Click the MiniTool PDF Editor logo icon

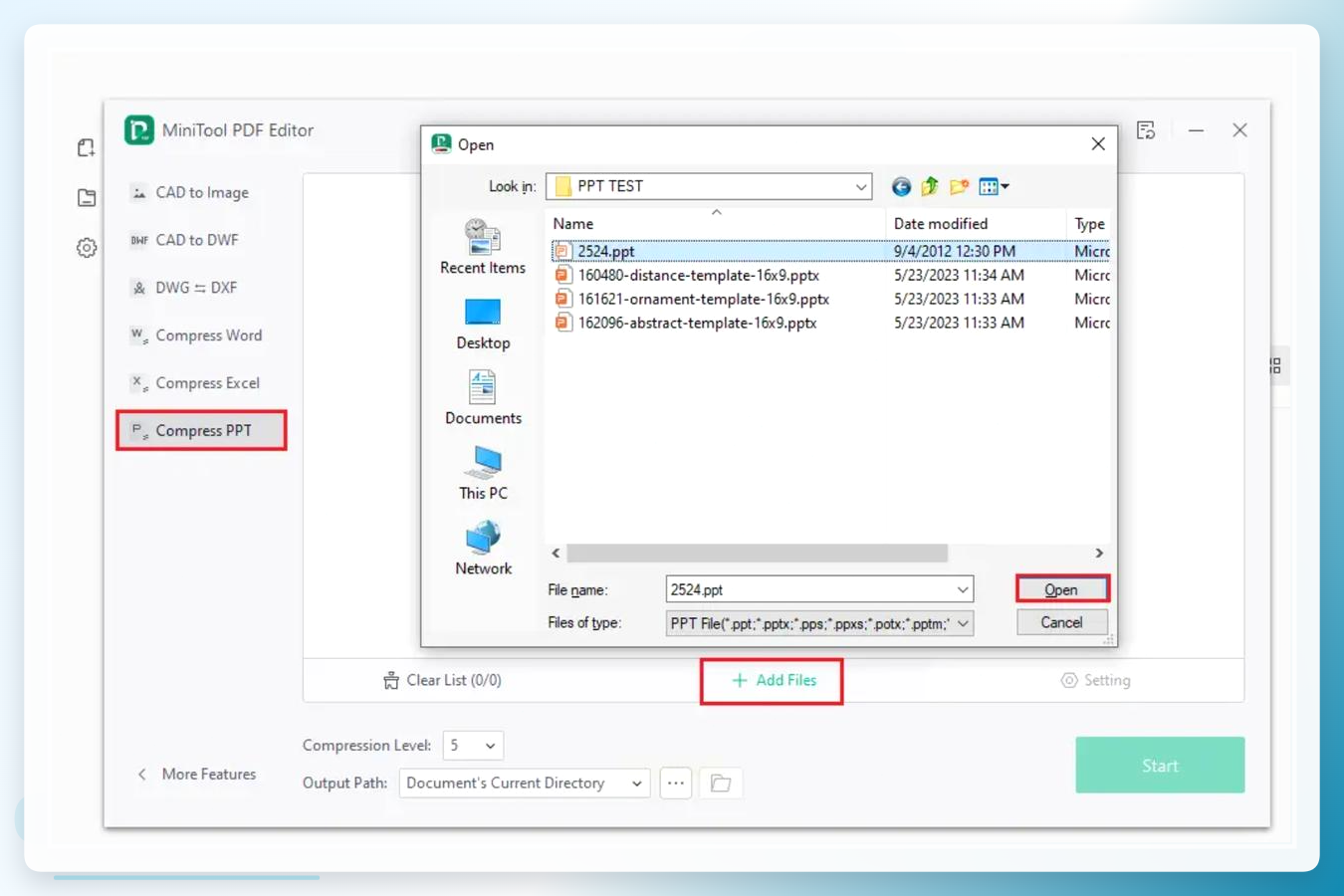pyautogui.click(x=139, y=130)
